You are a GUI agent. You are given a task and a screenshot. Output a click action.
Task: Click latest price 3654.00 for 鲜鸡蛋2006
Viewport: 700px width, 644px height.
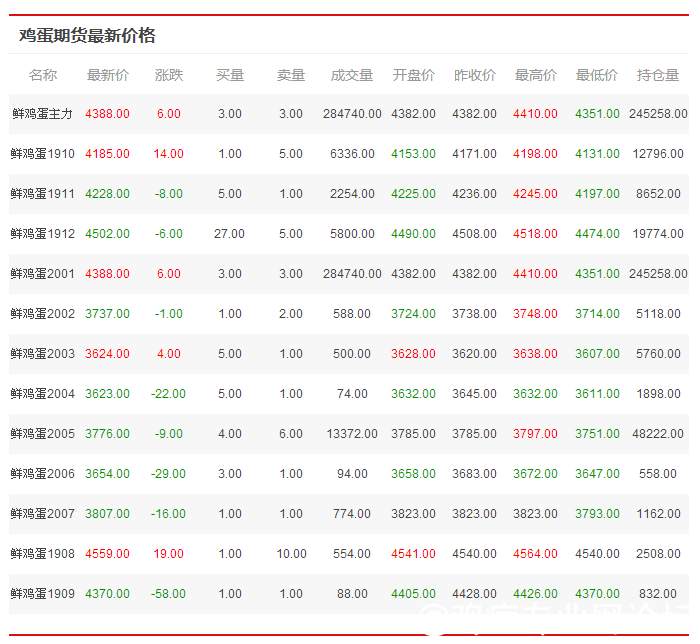(x=107, y=474)
